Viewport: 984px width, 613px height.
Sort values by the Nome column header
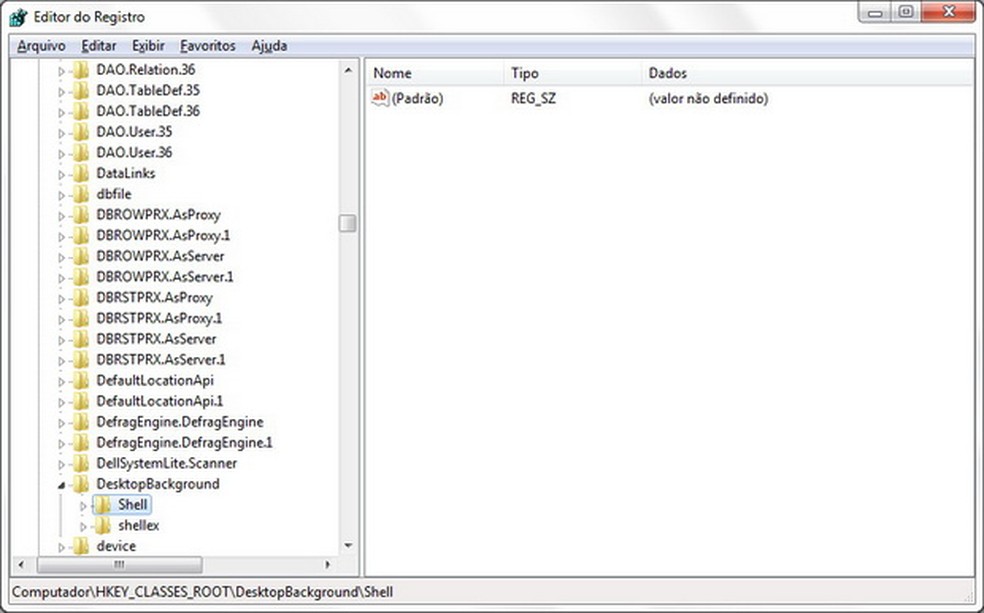(435, 73)
